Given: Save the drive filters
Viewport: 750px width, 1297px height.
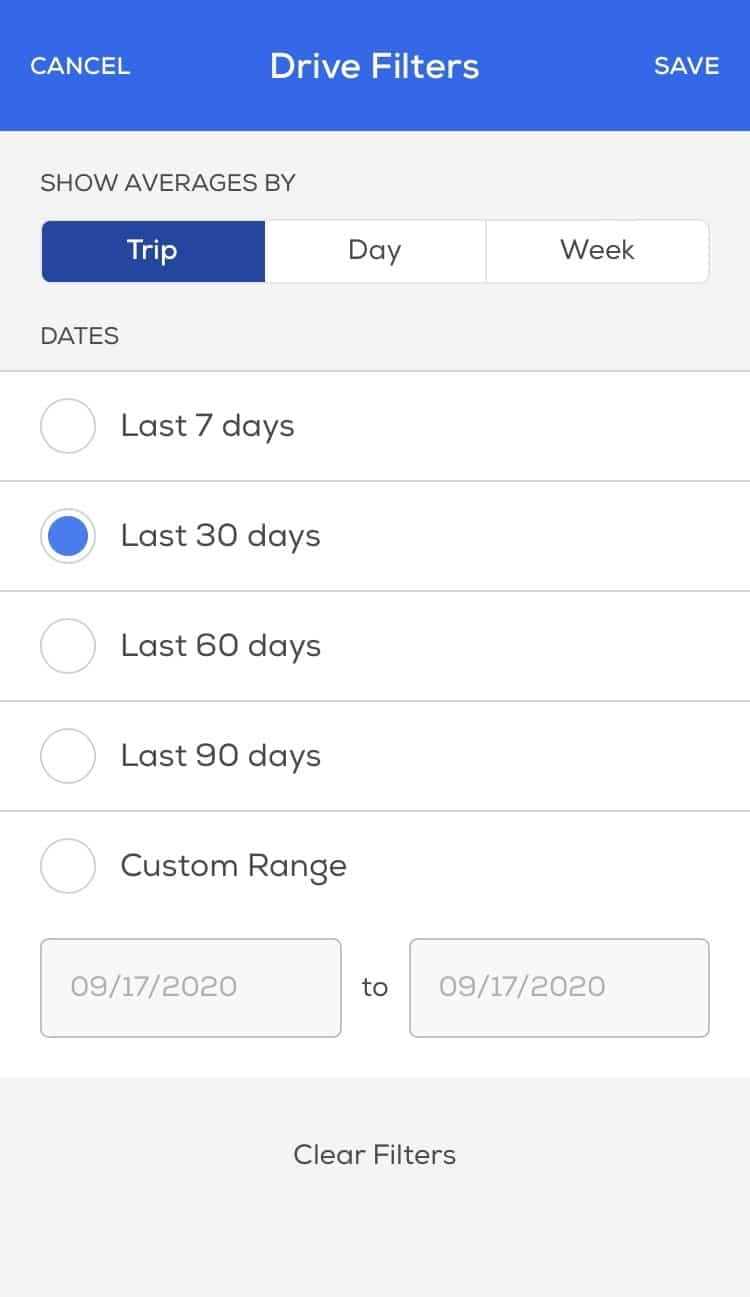Looking at the screenshot, I should point(686,66).
